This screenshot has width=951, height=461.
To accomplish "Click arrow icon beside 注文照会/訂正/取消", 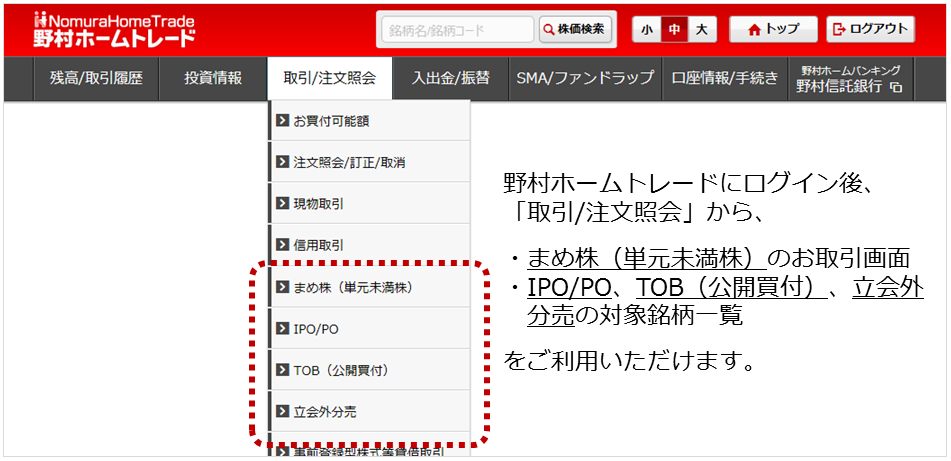I will pos(282,162).
